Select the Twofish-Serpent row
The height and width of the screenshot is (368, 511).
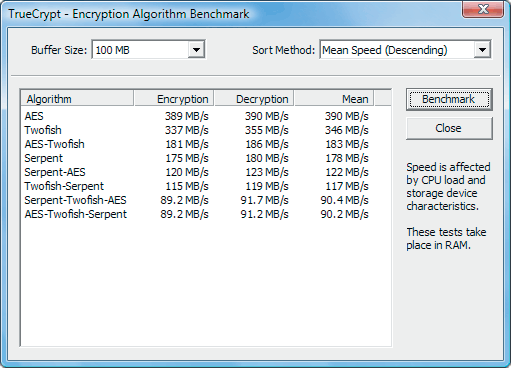[x=197, y=186]
